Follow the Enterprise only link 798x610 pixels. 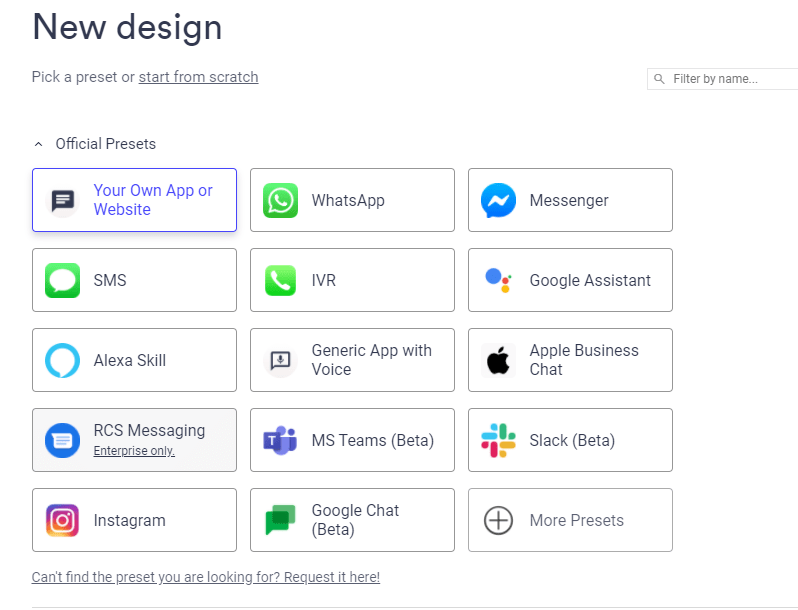click(134, 451)
